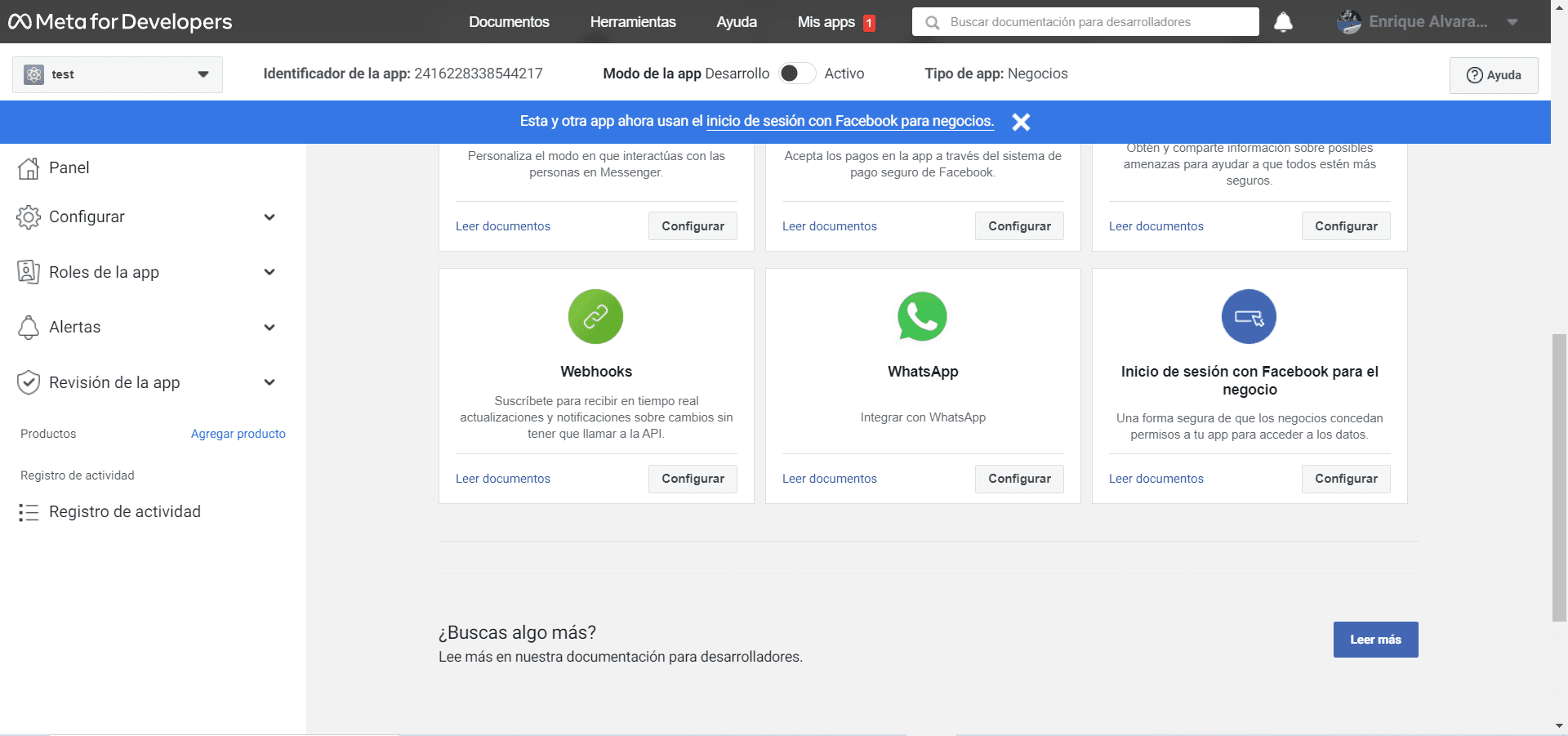Configure Inicio de sesión con Facebook para negocio
1568x736 pixels.
(1346, 479)
